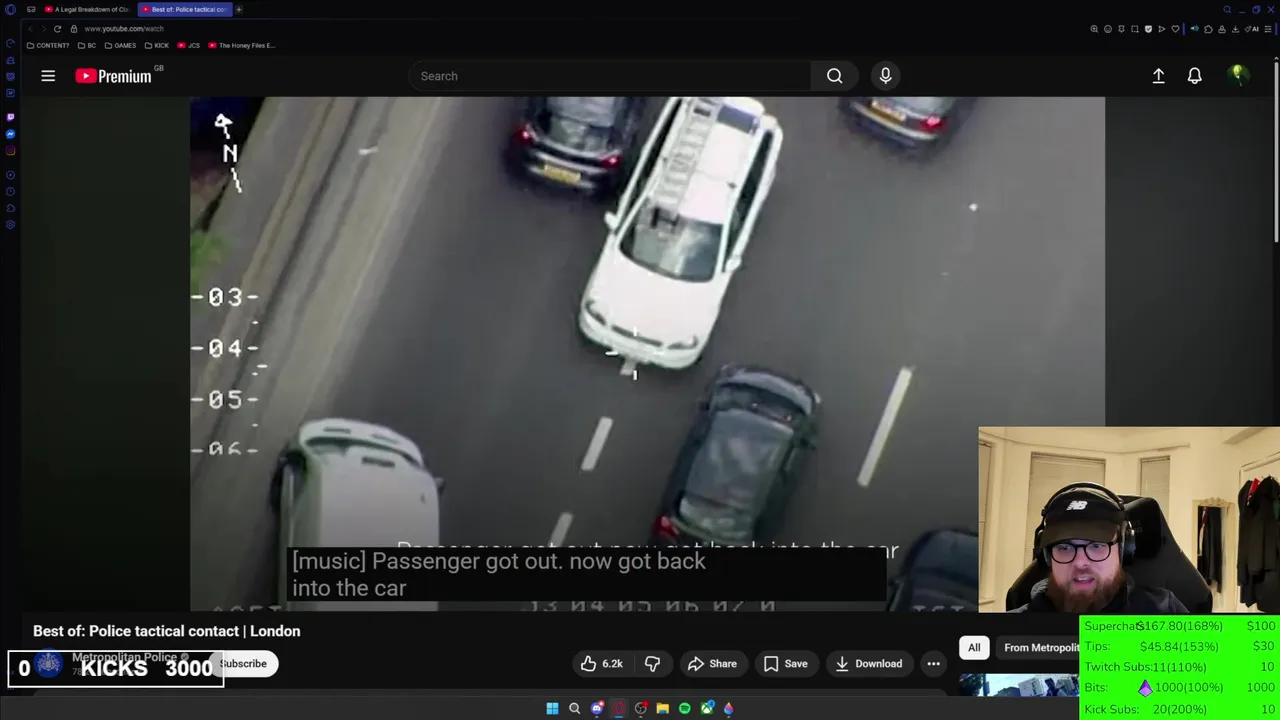
Task: Open the AI assistant toolbar icon
Action: pos(1253,29)
